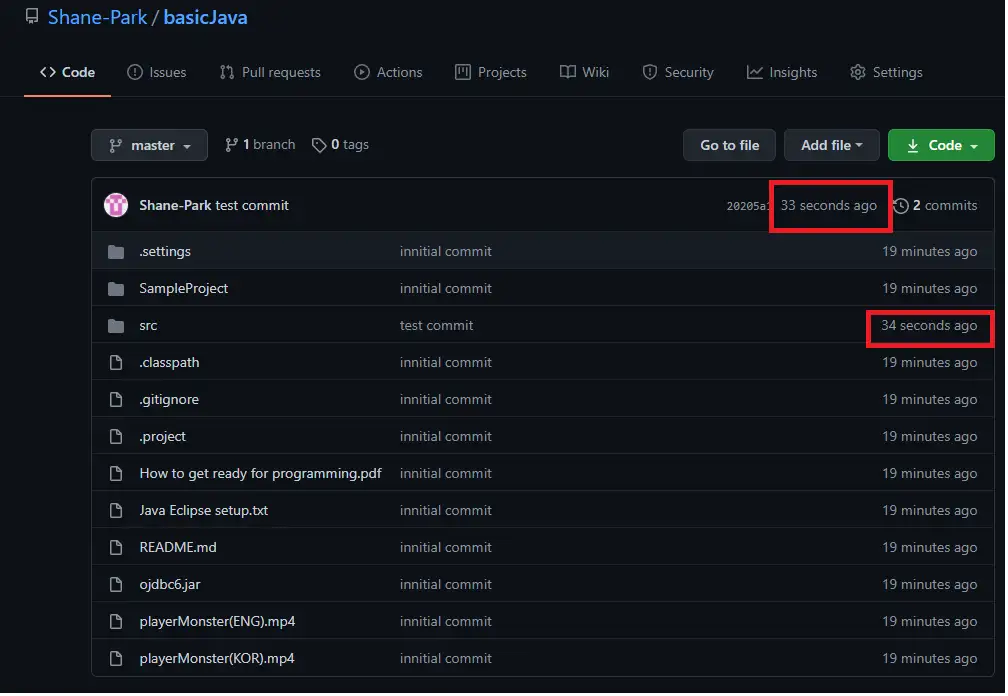Open the README.md file
Screen dimensions: 1008x696
pos(178,548)
